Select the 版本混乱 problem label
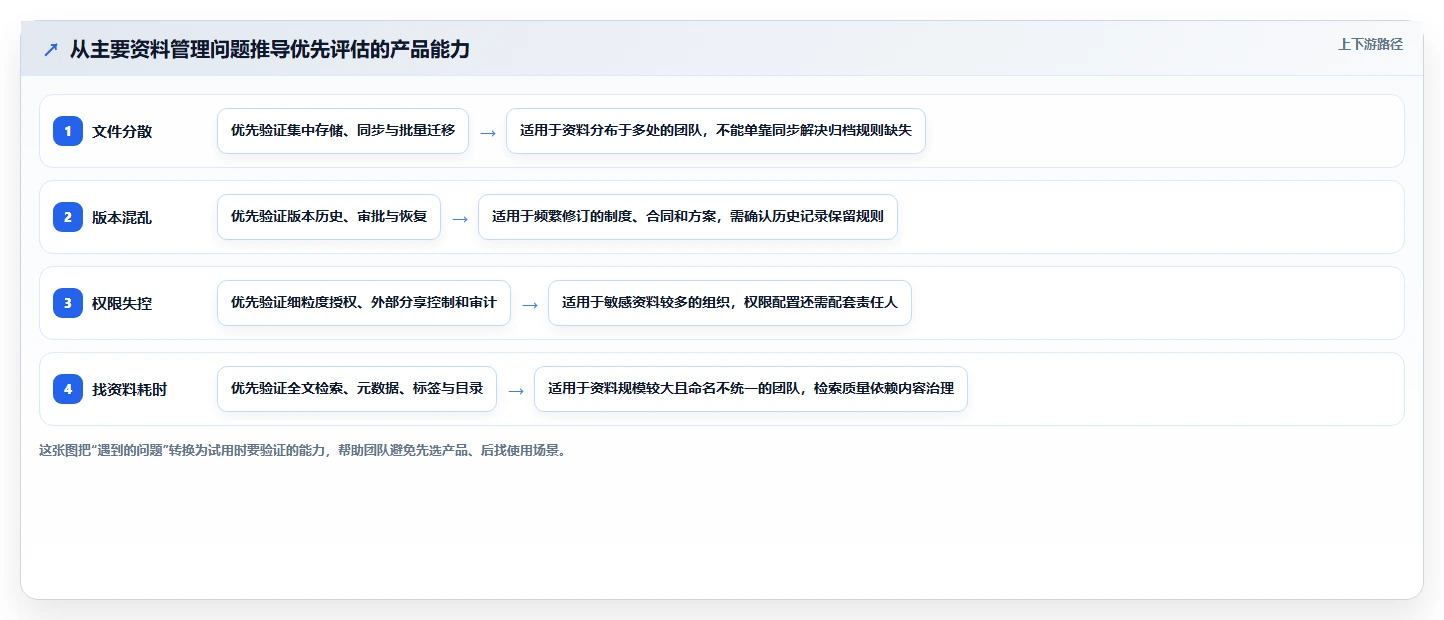 (122, 217)
